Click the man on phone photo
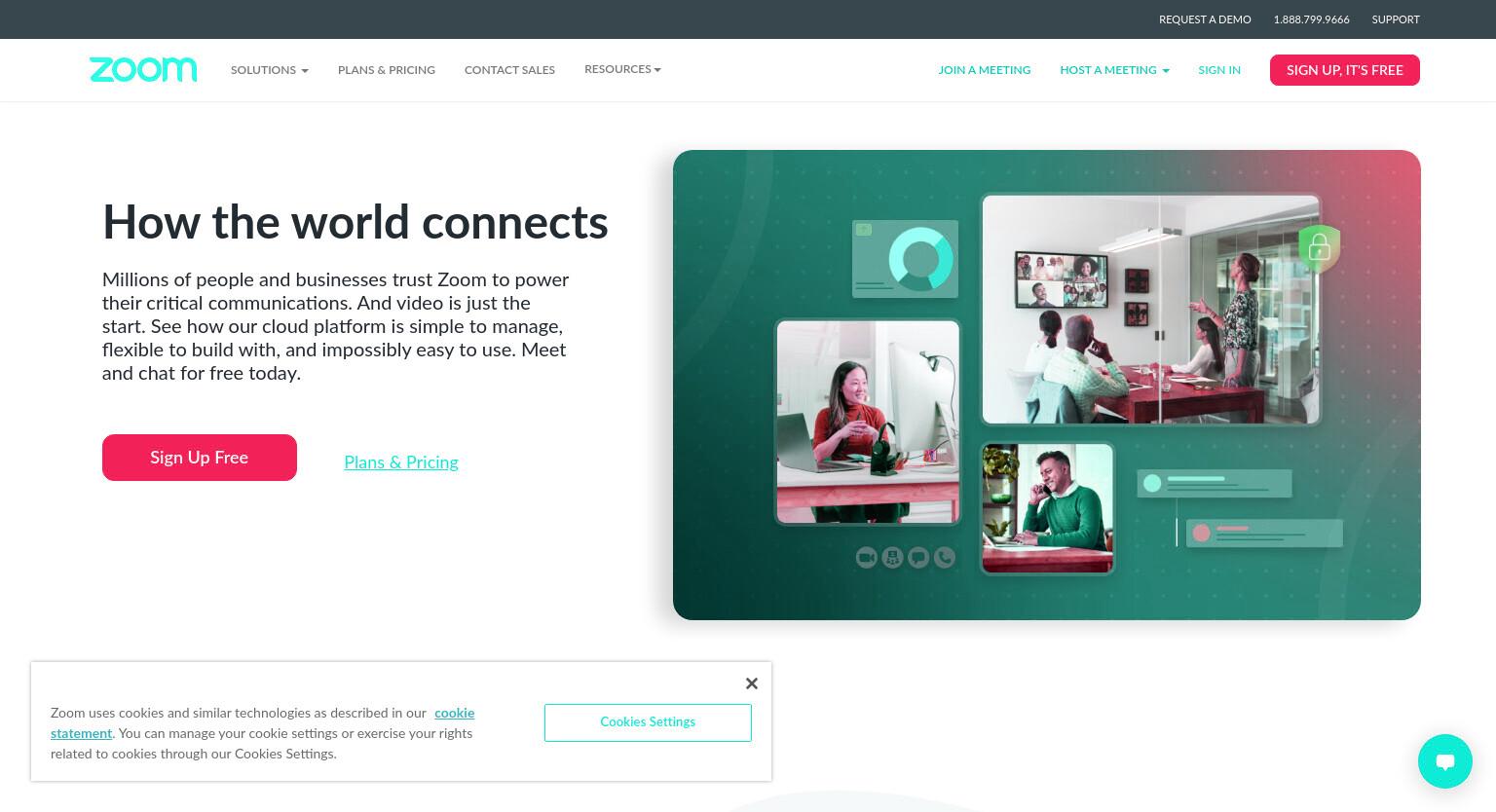 pyautogui.click(x=1047, y=508)
